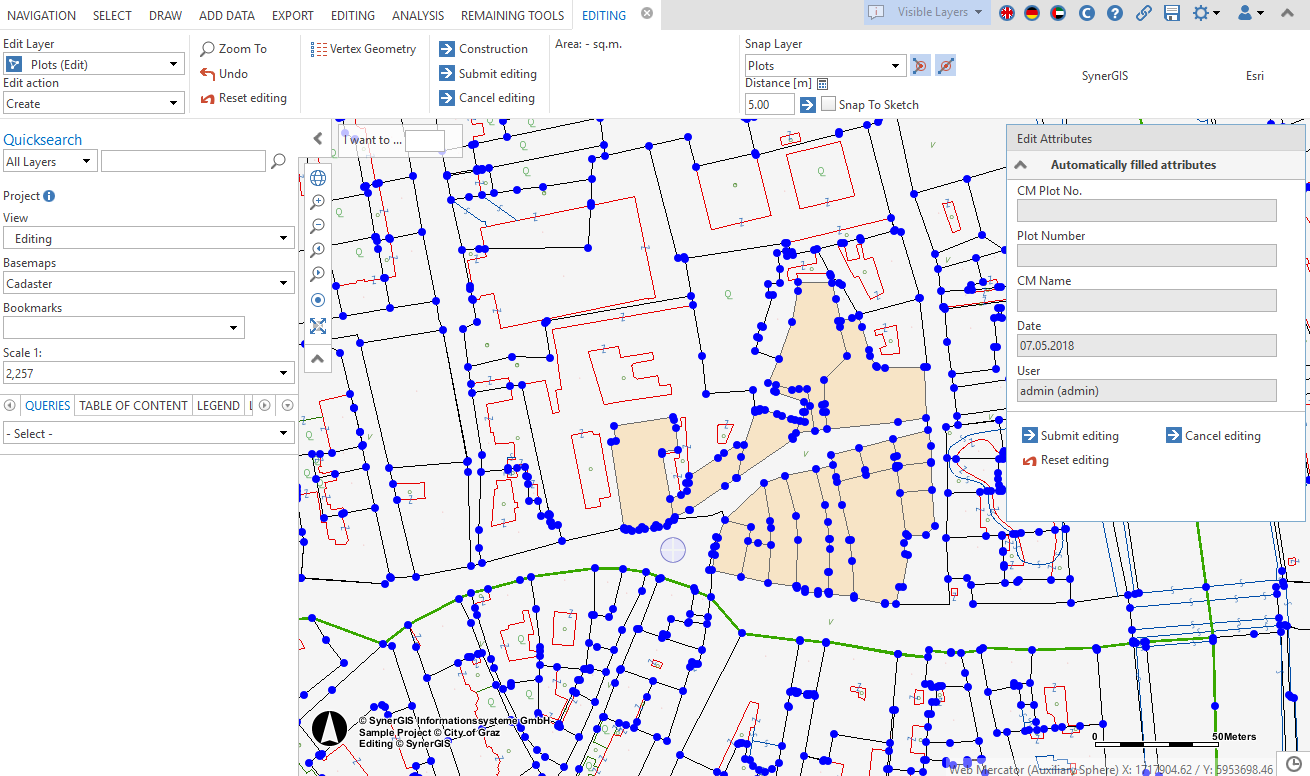Open the Basemaps Cadaster dropdown
This screenshot has width=1310, height=776.
pos(148,284)
